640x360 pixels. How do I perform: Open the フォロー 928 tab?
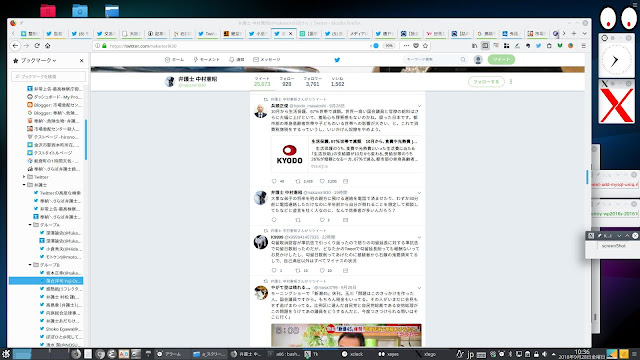pos(287,82)
